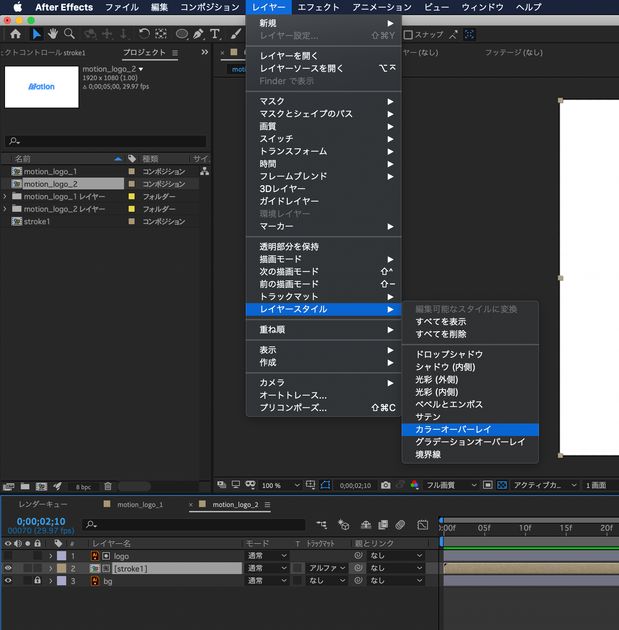Click the 名前 column header
Image resolution: width=619 pixels, height=630 pixels.
23,159
